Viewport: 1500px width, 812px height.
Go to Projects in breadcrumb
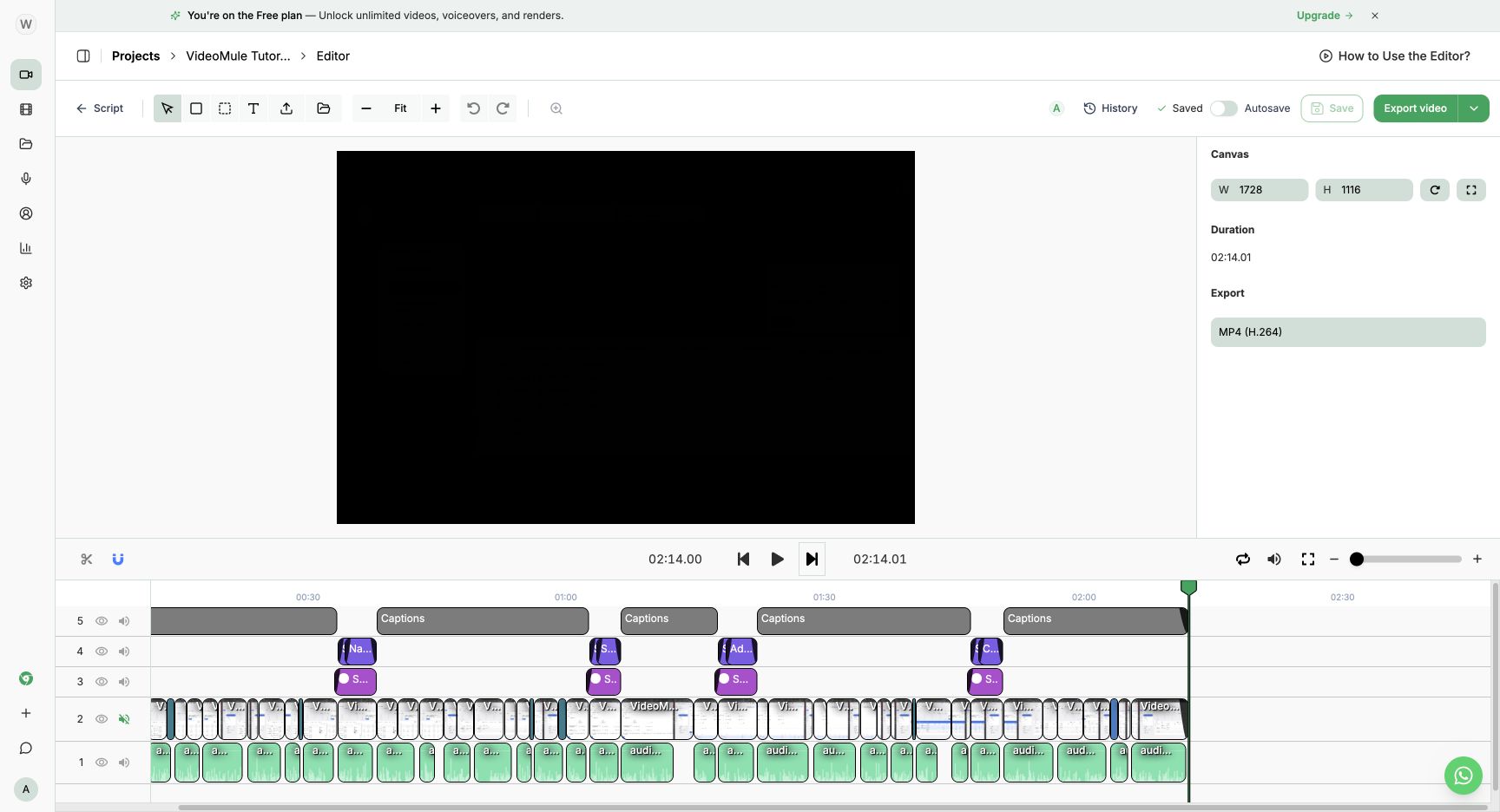135,56
